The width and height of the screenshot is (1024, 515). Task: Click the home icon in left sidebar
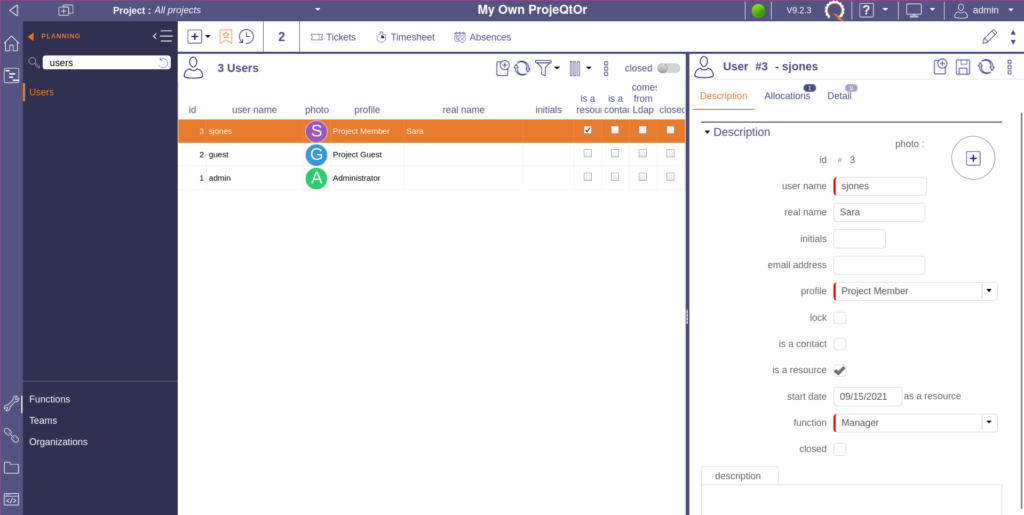coord(11,44)
